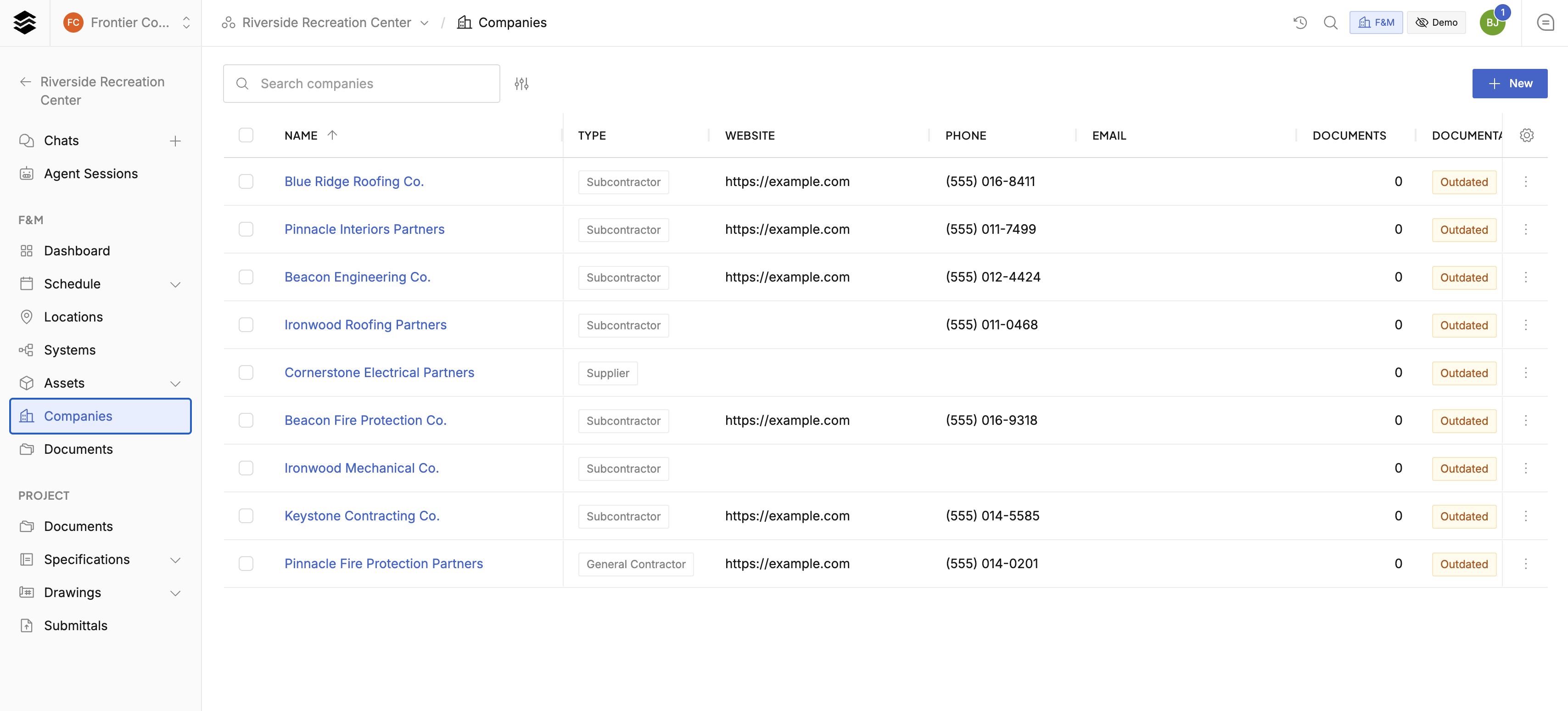Check the Beacon Engineering Co. row
The height and width of the screenshot is (711, 1568).
click(x=246, y=277)
